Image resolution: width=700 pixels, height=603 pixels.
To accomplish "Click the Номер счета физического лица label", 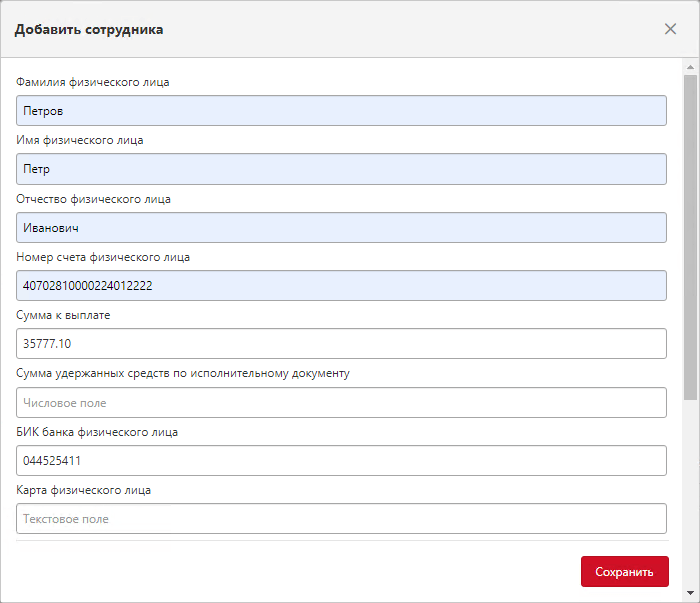I will [x=103, y=257].
